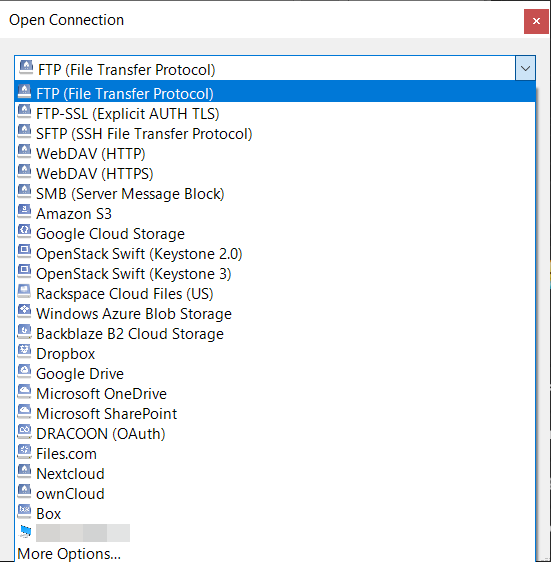Click the FTP-SSL entry's drive icon
This screenshot has height=562, width=551.
24,111
